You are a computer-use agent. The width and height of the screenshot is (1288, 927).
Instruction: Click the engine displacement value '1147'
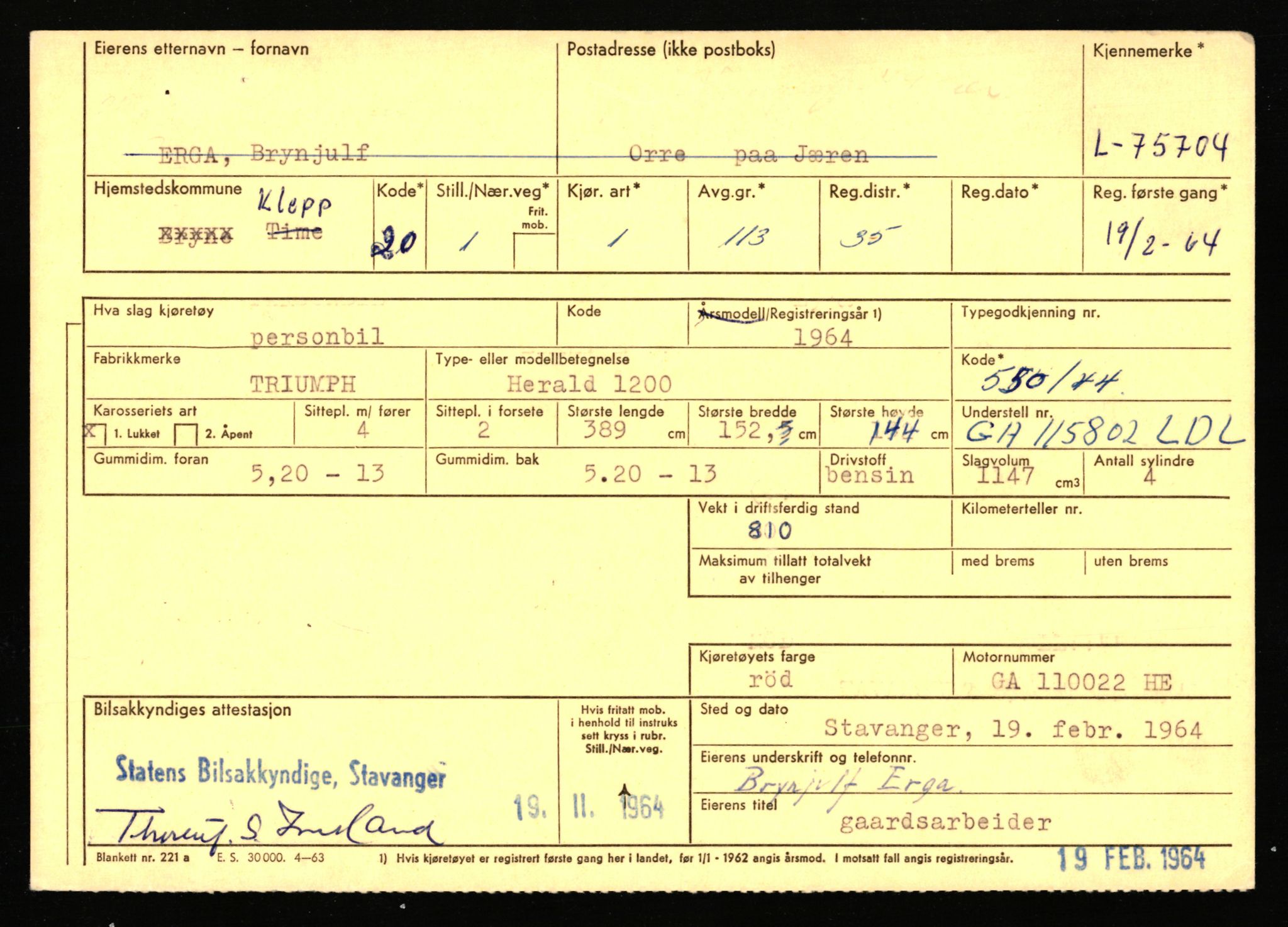point(1005,476)
